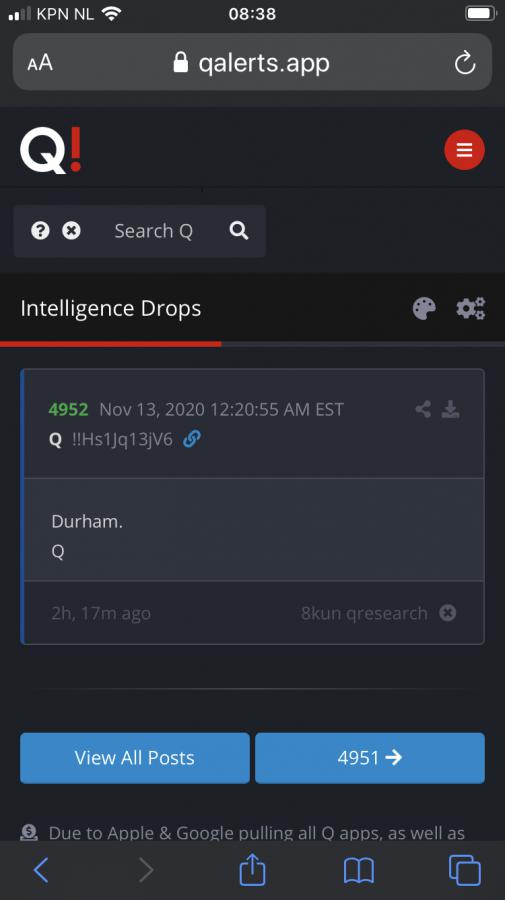Open Safari share sheet icon
This screenshot has height=900, width=505.
coord(252,870)
